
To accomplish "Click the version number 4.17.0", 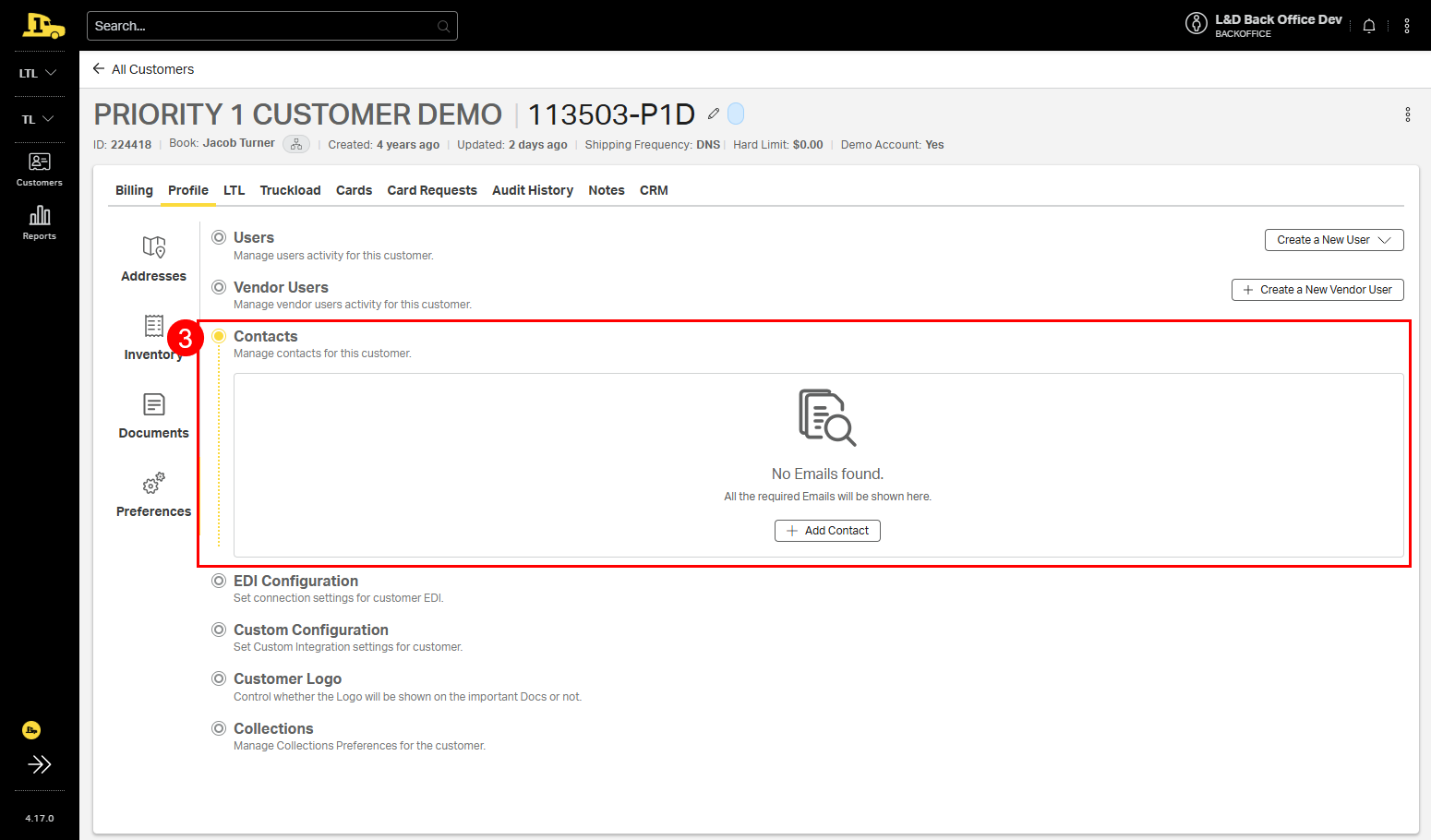I will click(40, 819).
